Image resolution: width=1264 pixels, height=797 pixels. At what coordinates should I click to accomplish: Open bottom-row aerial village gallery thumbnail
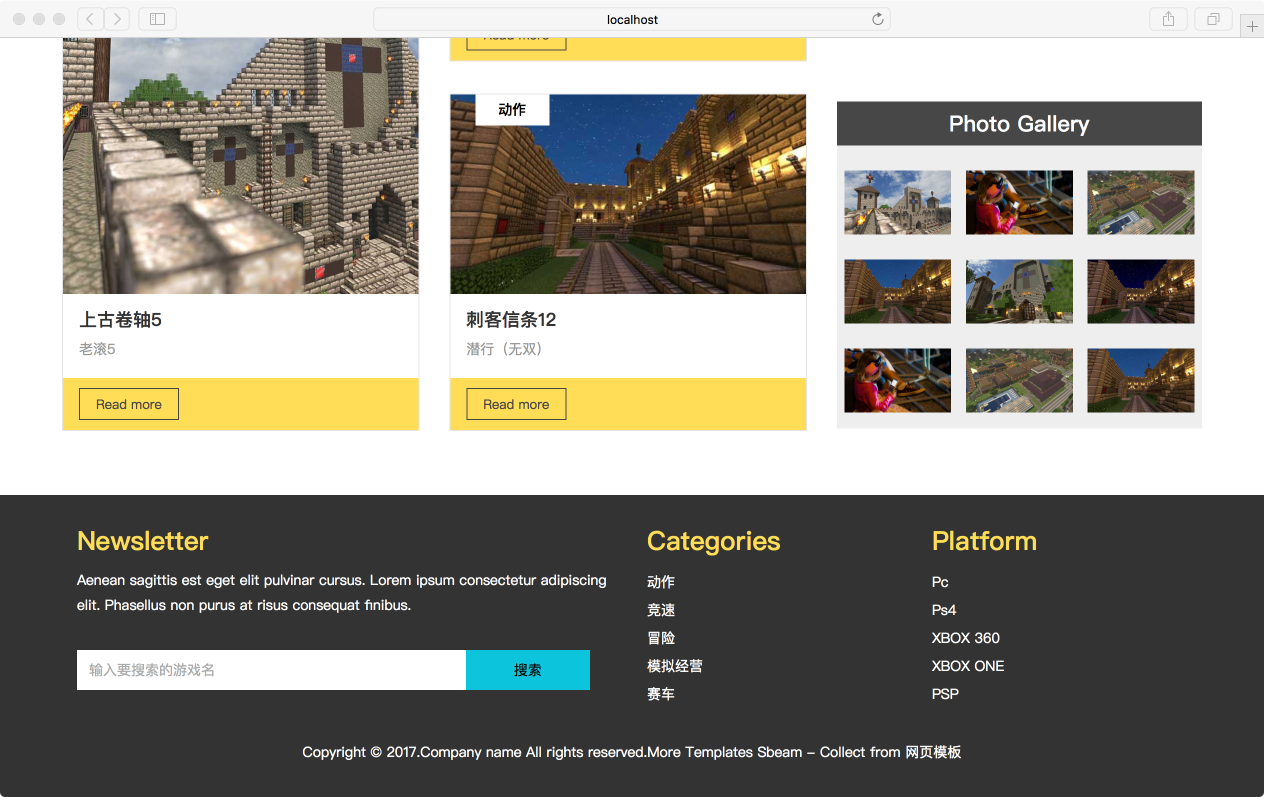(x=1019, y=380)
